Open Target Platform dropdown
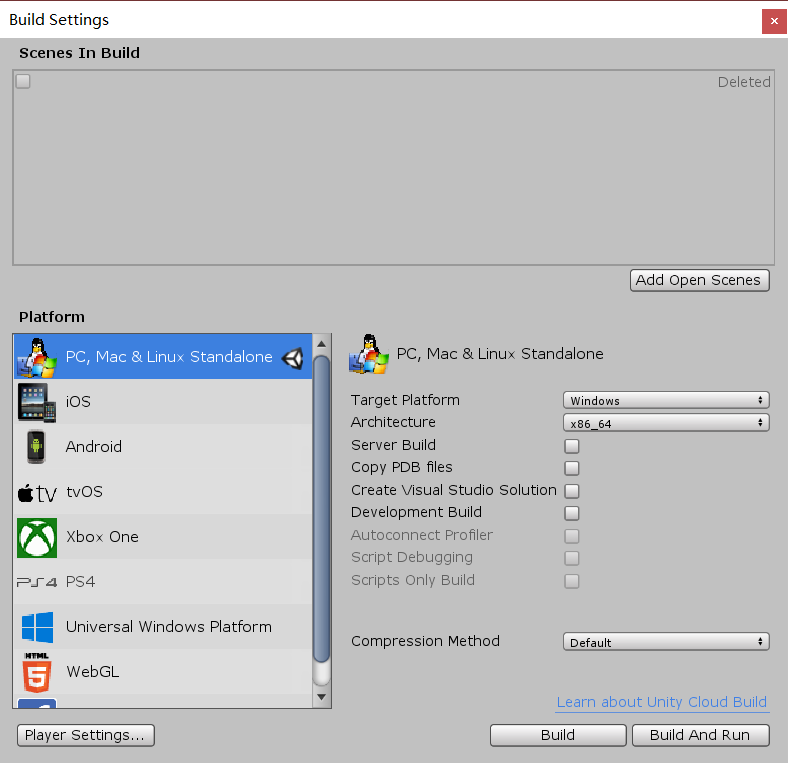Screen dimensions: 788x763 [666, 400]
